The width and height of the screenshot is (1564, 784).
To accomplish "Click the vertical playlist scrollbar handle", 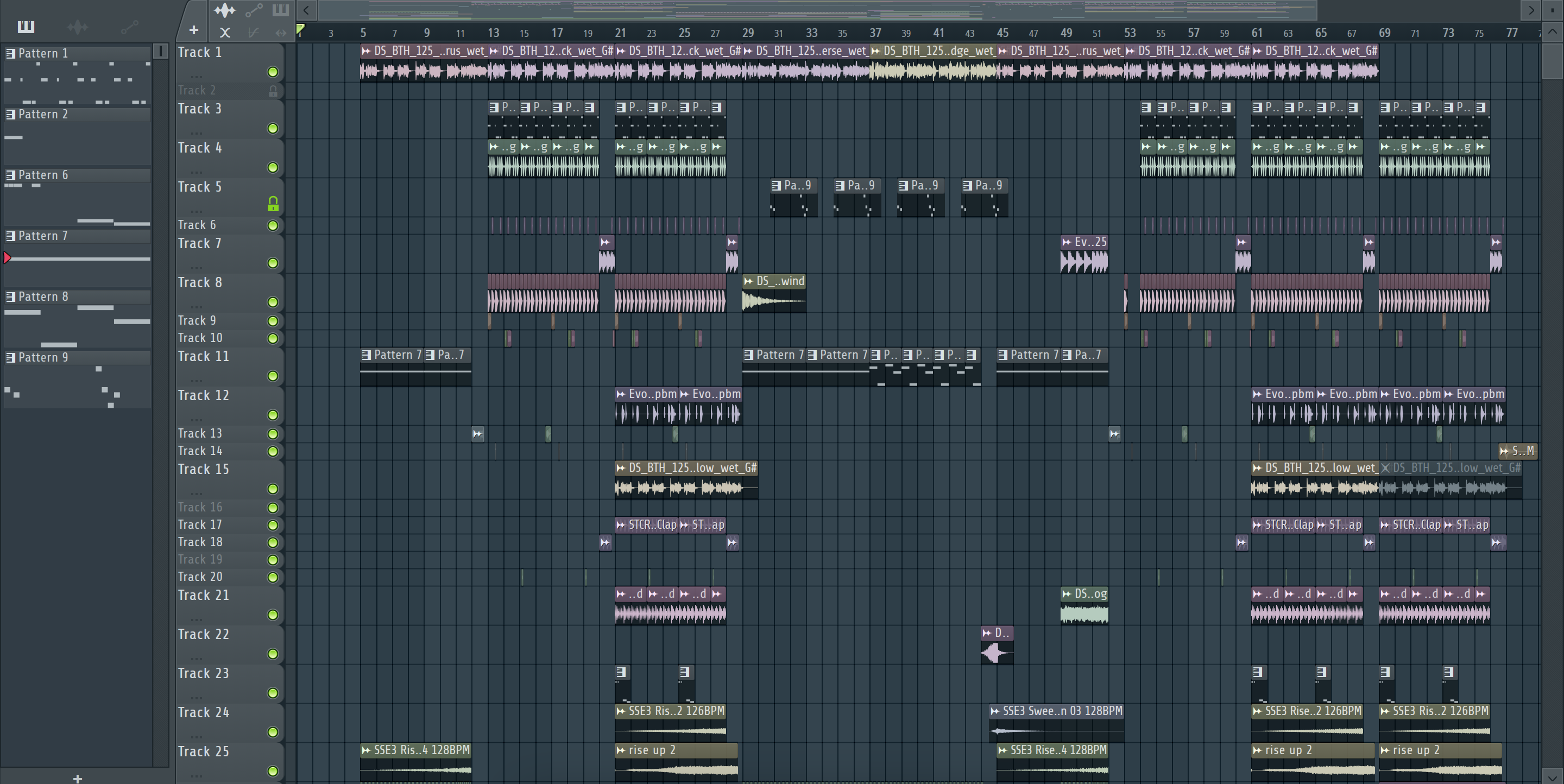I will [x=1552, y=60].
